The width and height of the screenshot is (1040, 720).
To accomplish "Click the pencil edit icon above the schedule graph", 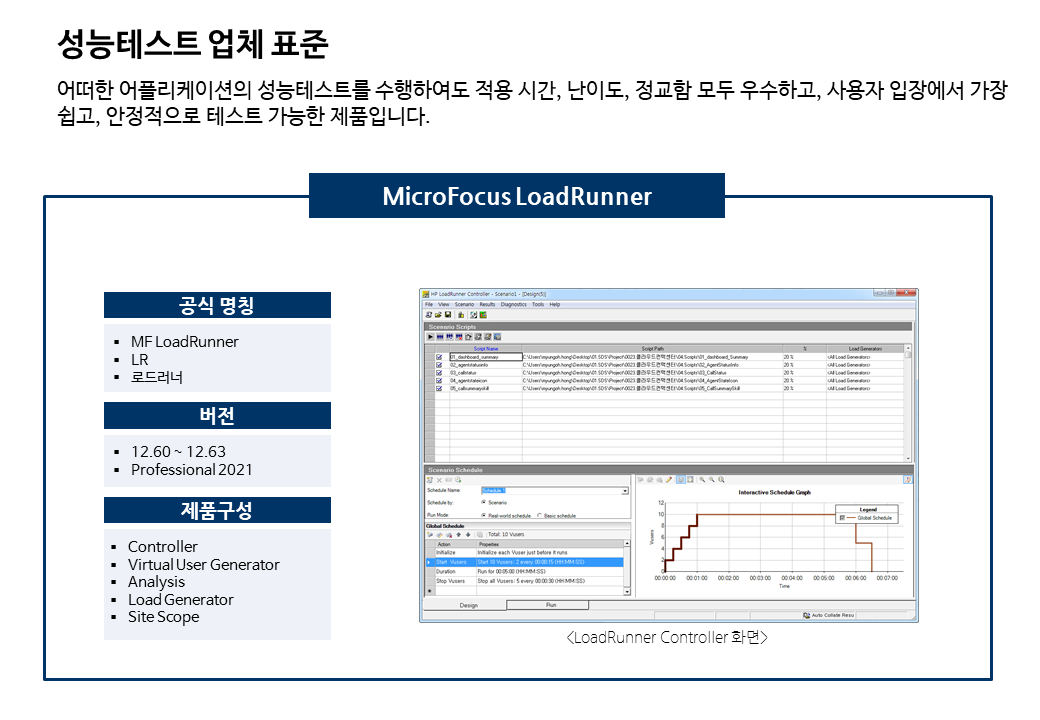I will (x=669, y=479).
